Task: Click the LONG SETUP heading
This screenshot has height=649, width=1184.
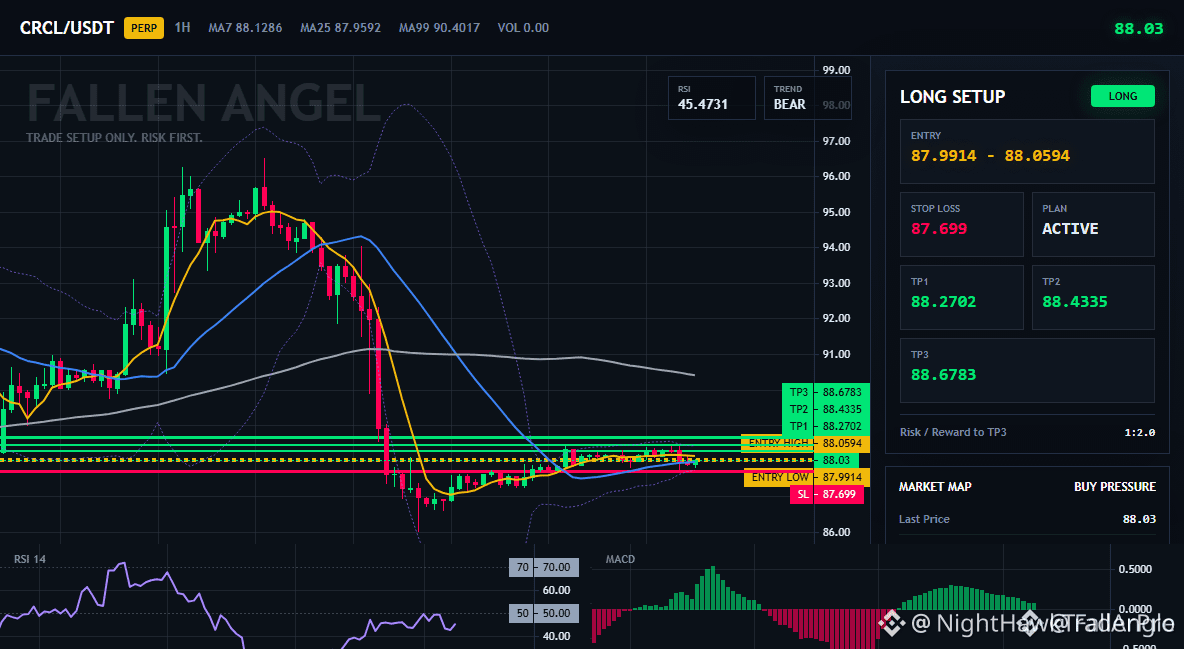Action: (952, 97)
